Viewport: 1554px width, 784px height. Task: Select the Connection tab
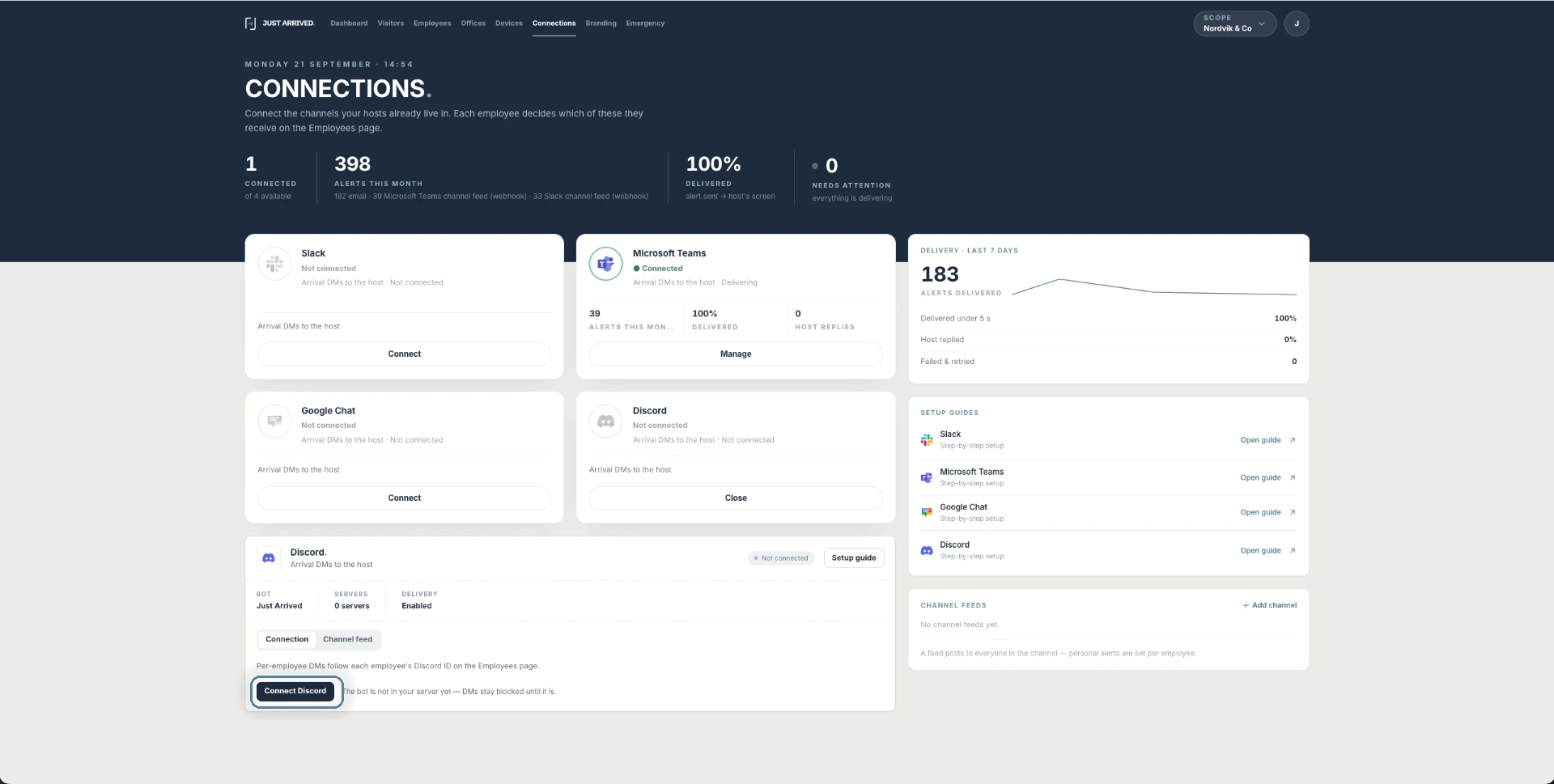(x=287, y=640)
